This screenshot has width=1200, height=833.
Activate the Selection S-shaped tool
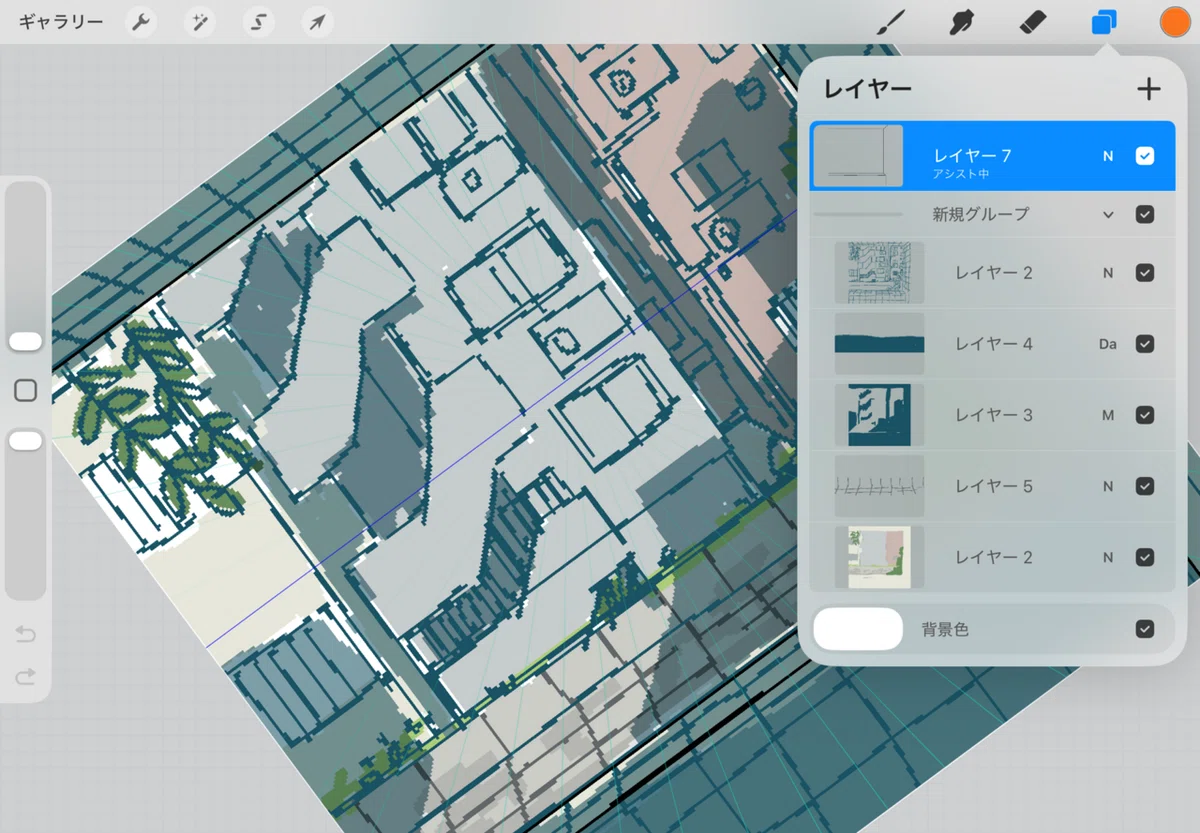(258, 22)
